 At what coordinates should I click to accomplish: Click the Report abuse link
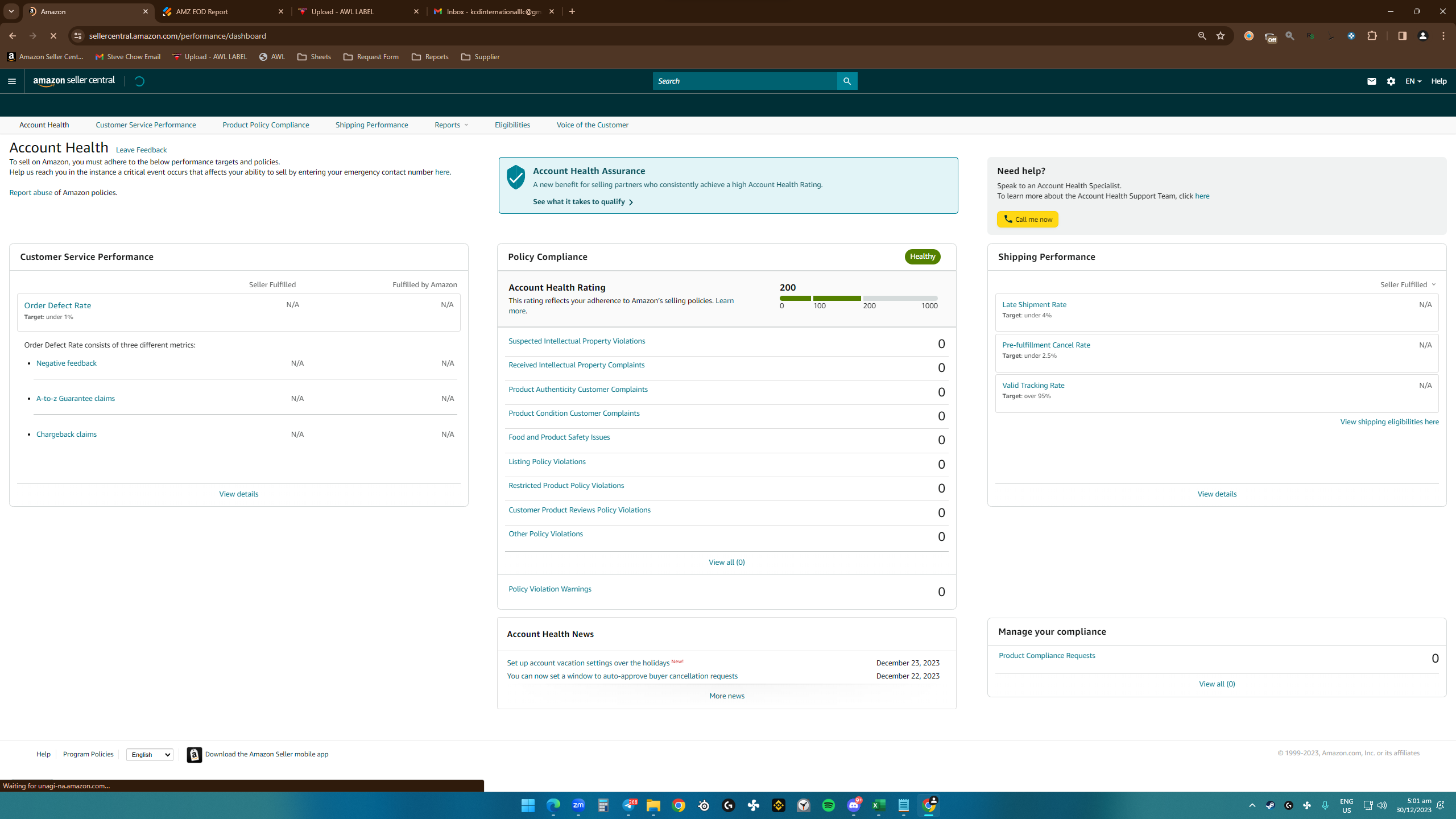(31, 193)
